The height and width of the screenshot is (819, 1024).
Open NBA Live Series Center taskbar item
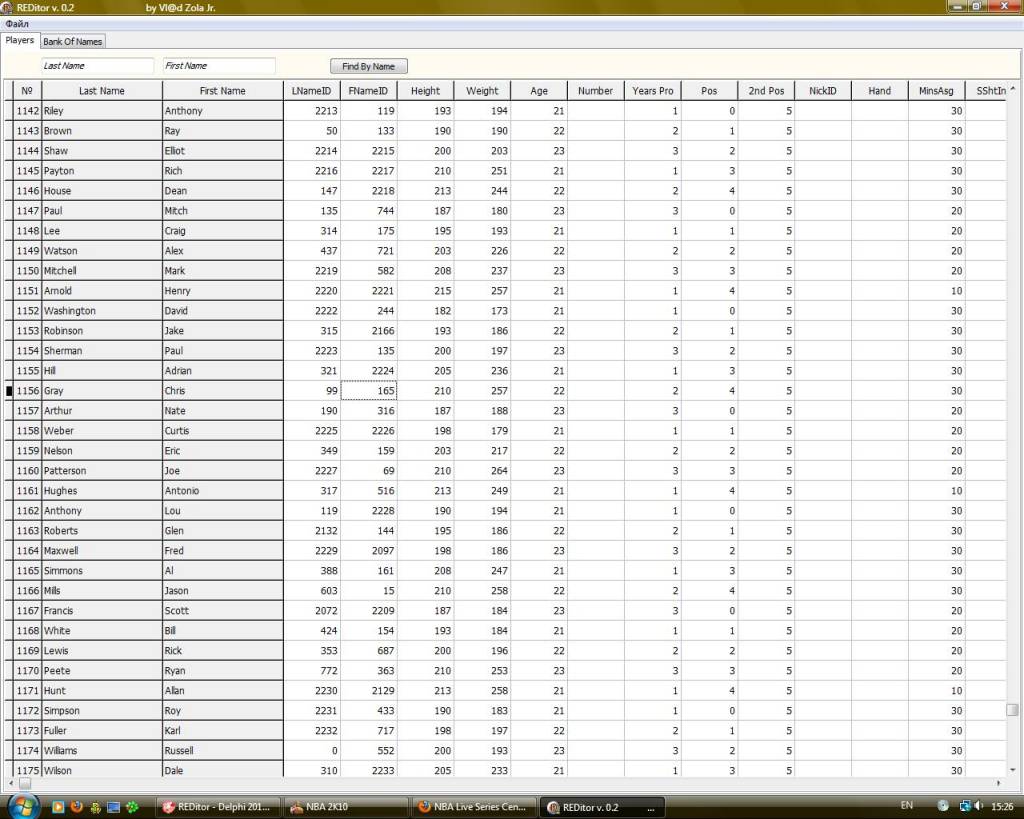(x=474, y=807)
